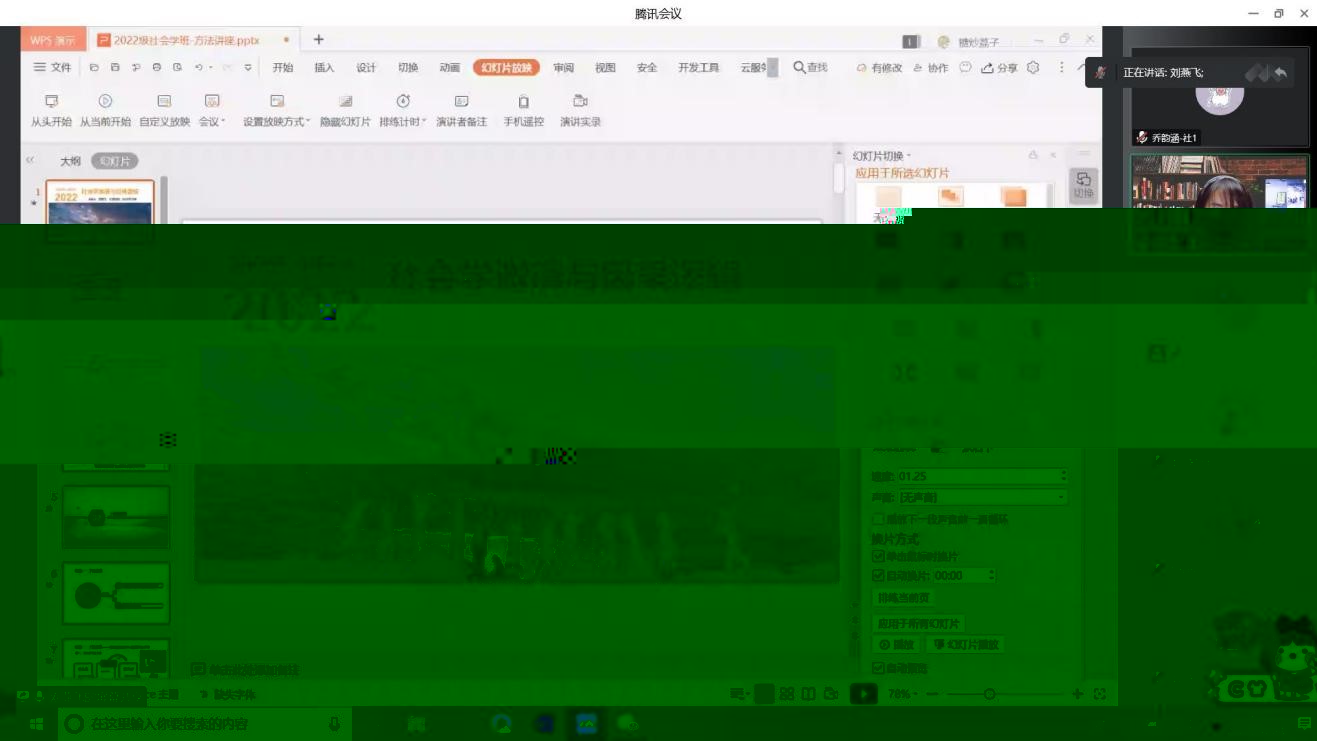Viewport: 1317px width, 741px height.
Task: Click the WPS 演示 home tab
Action: point(53,40)
